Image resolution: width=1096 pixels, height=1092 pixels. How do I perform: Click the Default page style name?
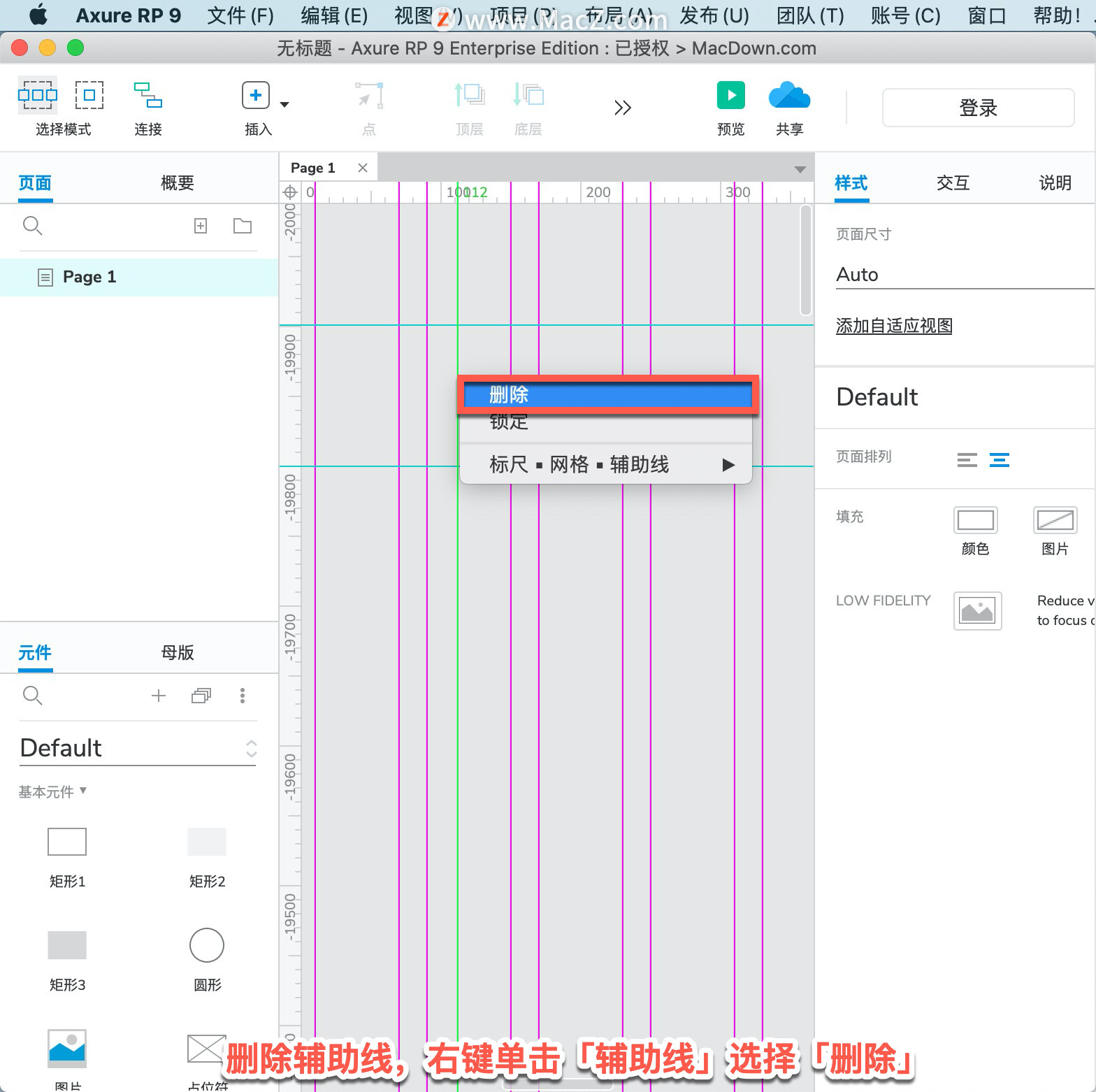[x=877, y=397]
